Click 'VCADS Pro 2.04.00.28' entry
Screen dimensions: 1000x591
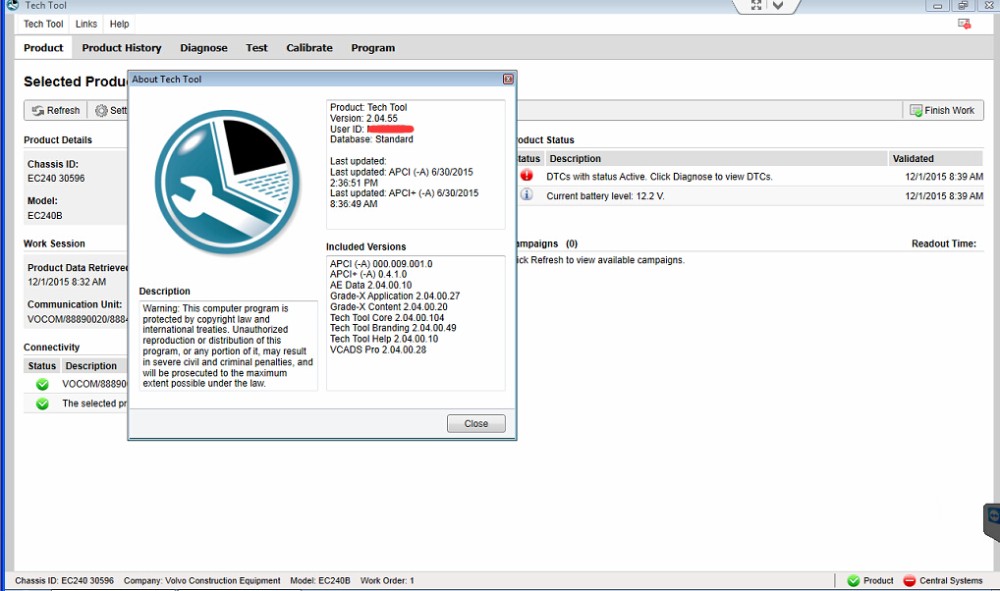378,349
